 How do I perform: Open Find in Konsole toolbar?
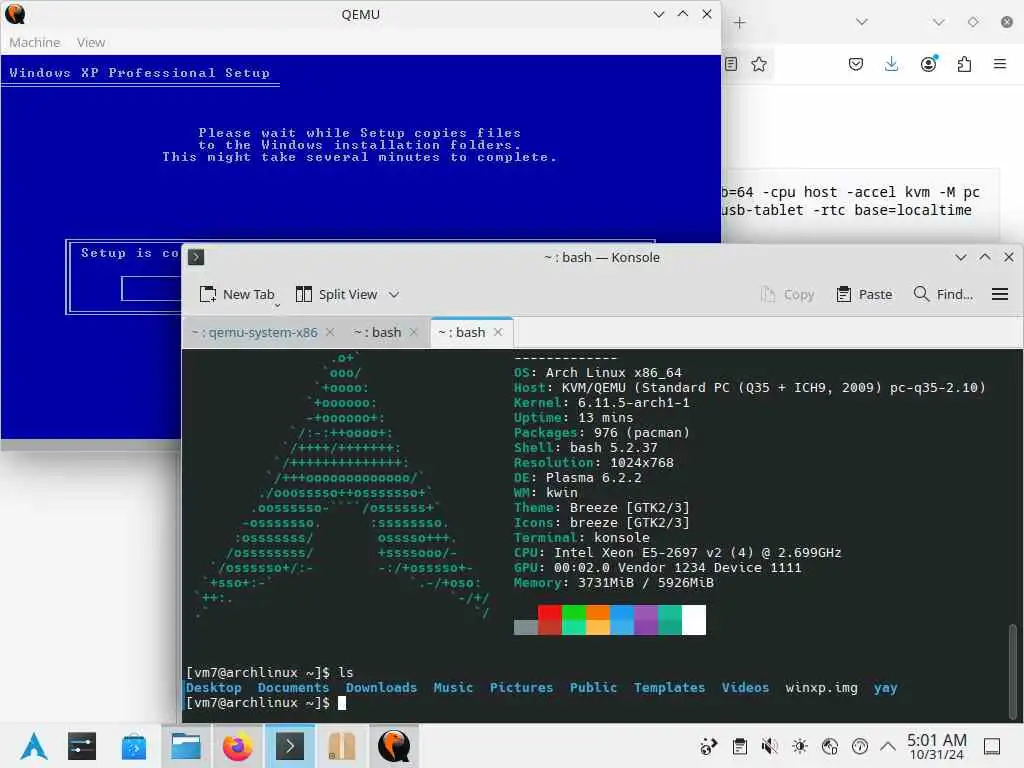[x=943, y=295]
